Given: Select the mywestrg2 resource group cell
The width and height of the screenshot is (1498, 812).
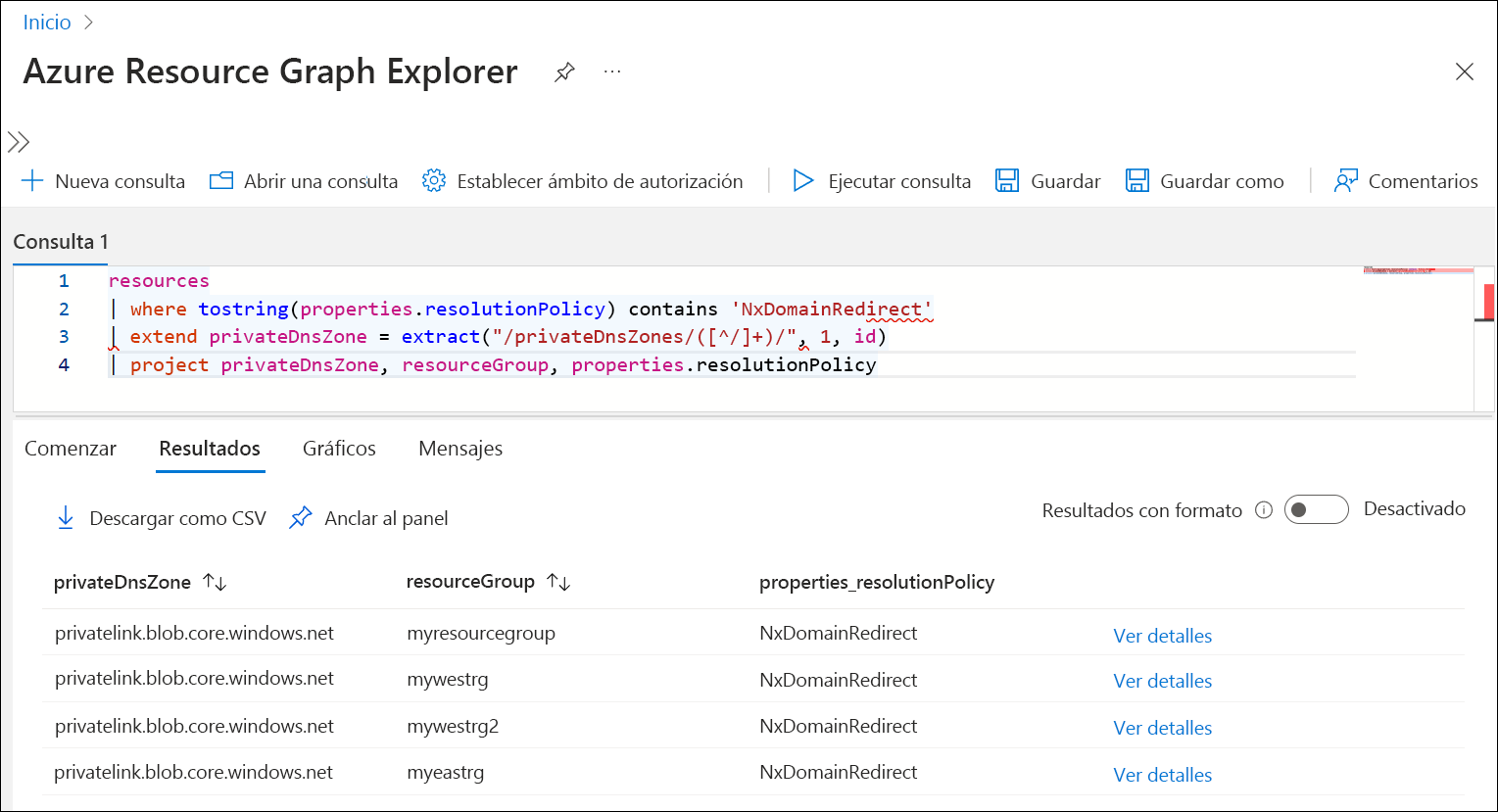Looking at the screenshot, I should pyautogui.click(x=453, y=726).
